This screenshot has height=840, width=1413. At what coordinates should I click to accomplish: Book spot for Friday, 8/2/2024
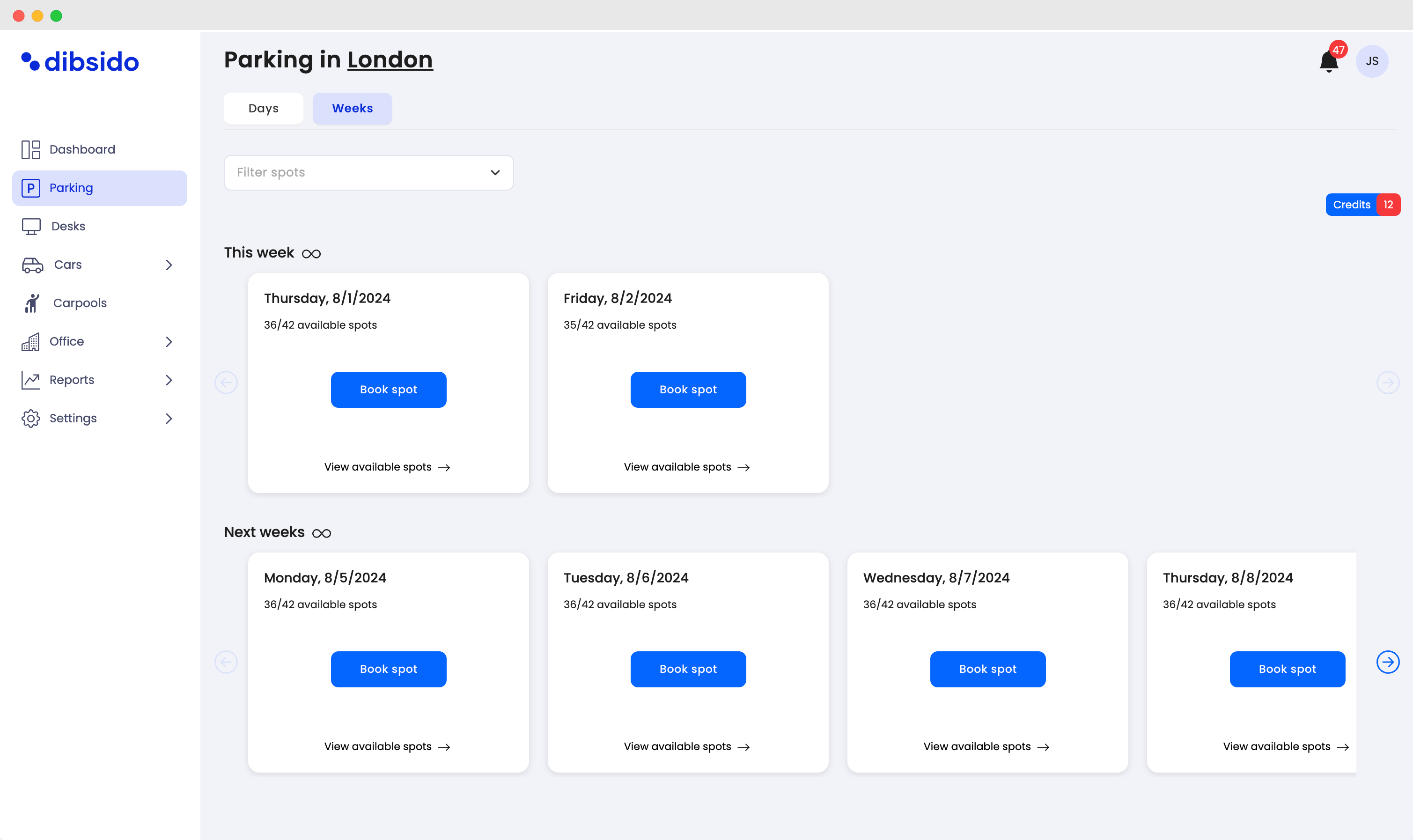pyautogui.click(x=688, y=390)
